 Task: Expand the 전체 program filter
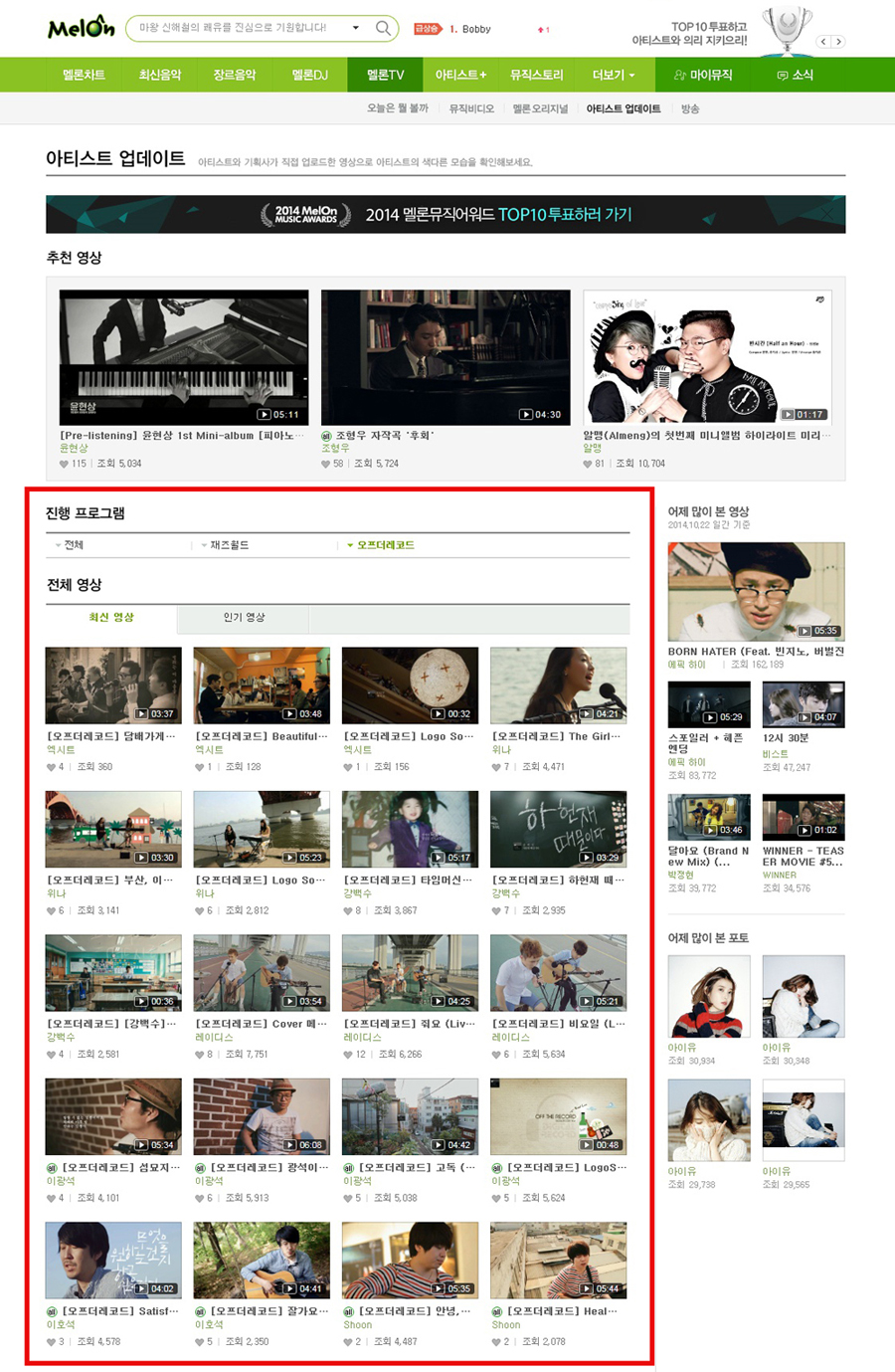point(70,545)
